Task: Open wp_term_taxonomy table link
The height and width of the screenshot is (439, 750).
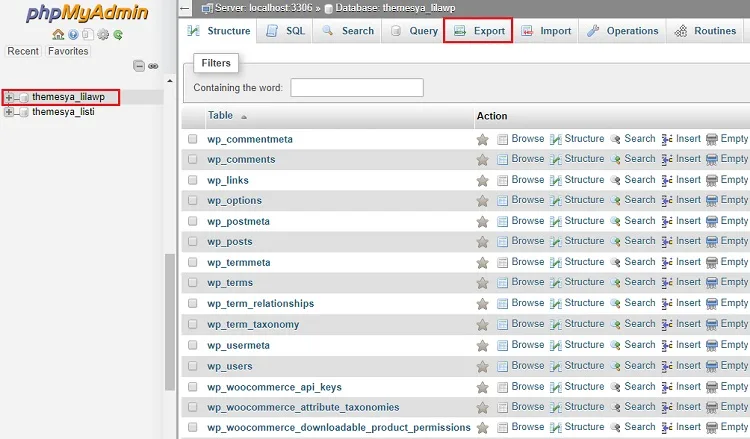Action: coord(253,324)
